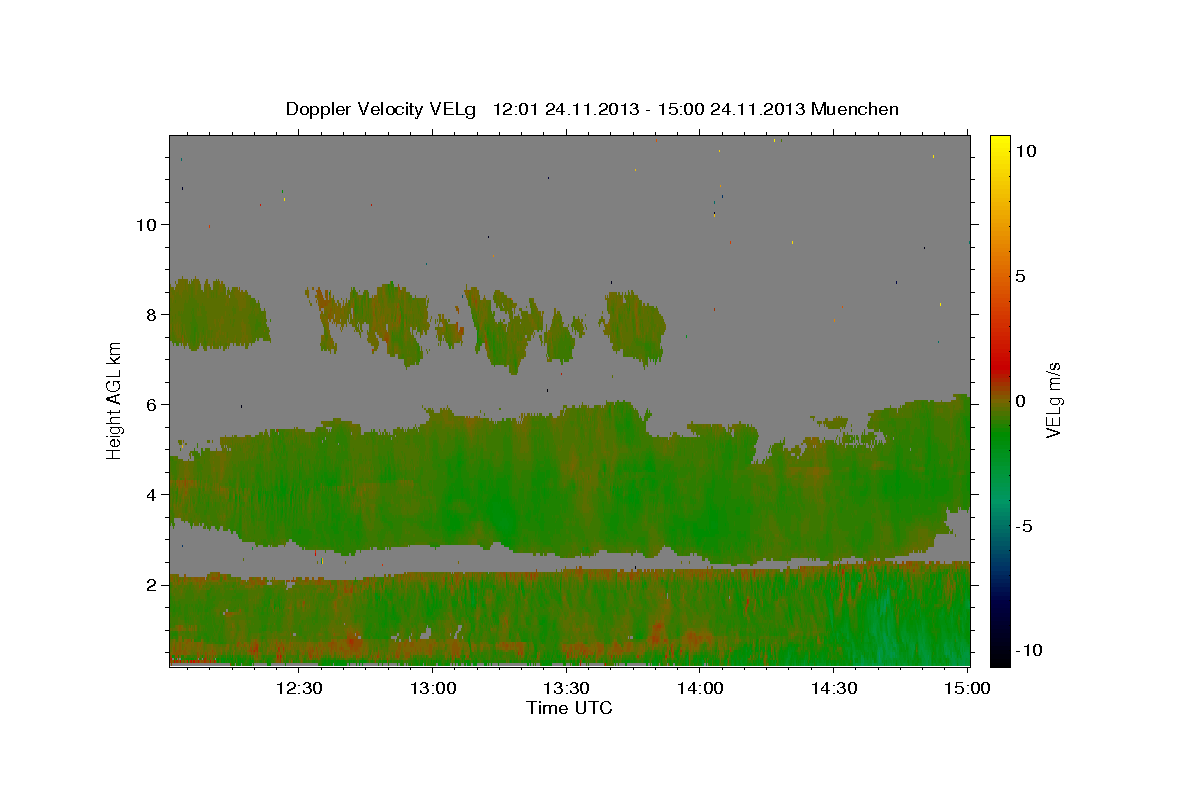Screen dimensions: 1200x800
Task: Click the '13:00' time axis label
Action: point(433,688)
